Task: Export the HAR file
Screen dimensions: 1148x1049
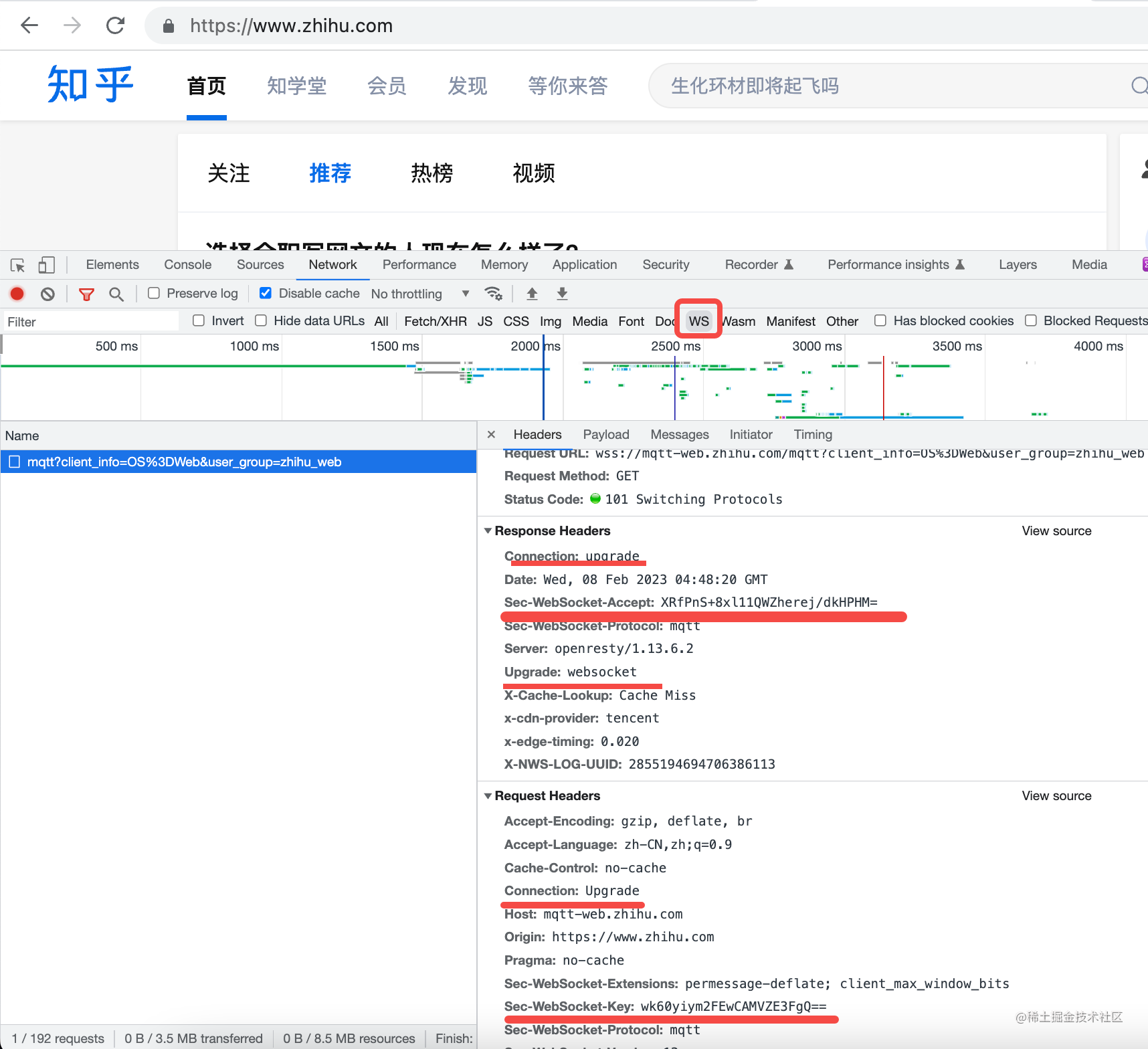Action: pos(563,294)
